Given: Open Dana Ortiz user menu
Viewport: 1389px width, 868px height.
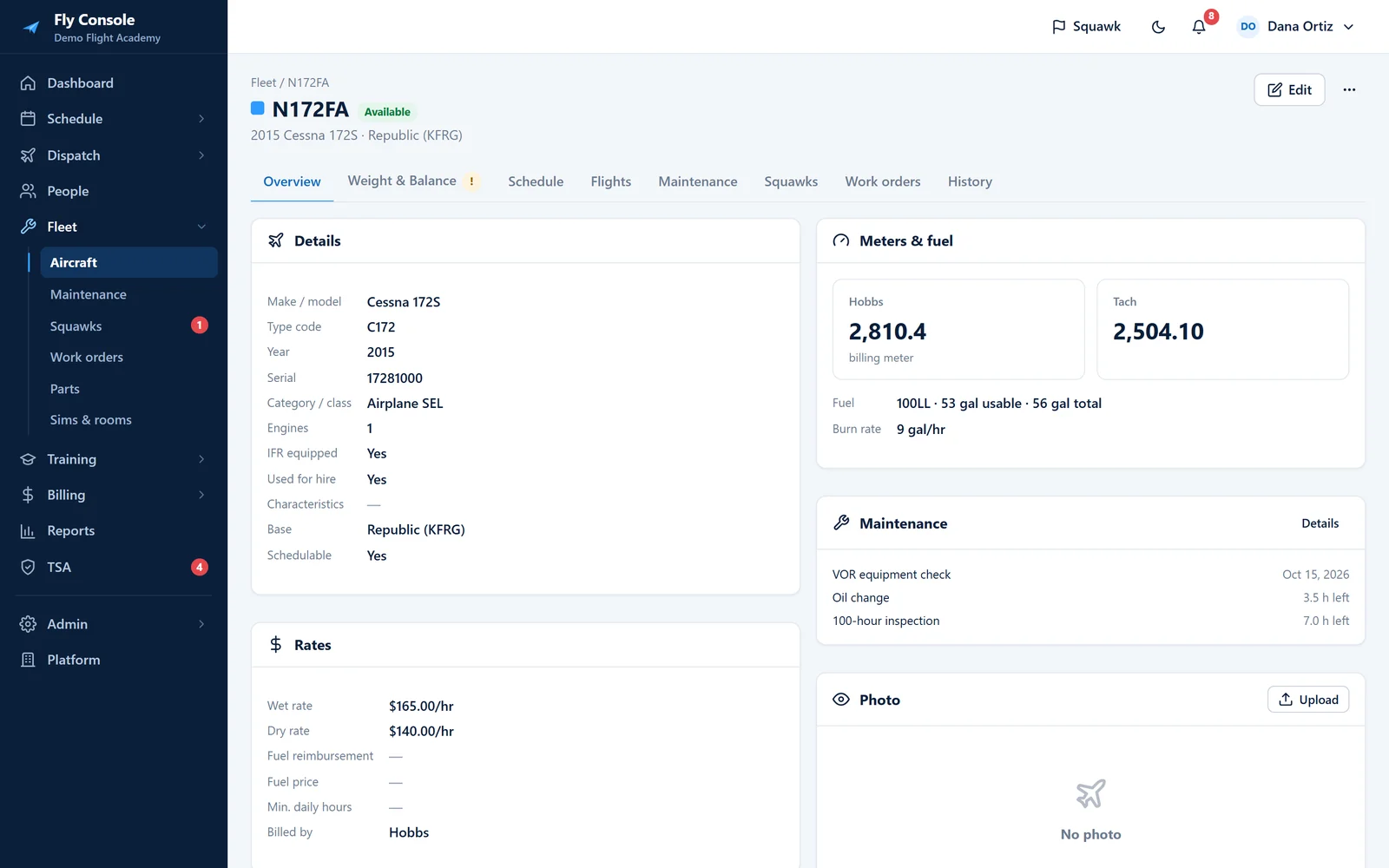Looking at the screenshot, I should click(x=1297, y=27).
